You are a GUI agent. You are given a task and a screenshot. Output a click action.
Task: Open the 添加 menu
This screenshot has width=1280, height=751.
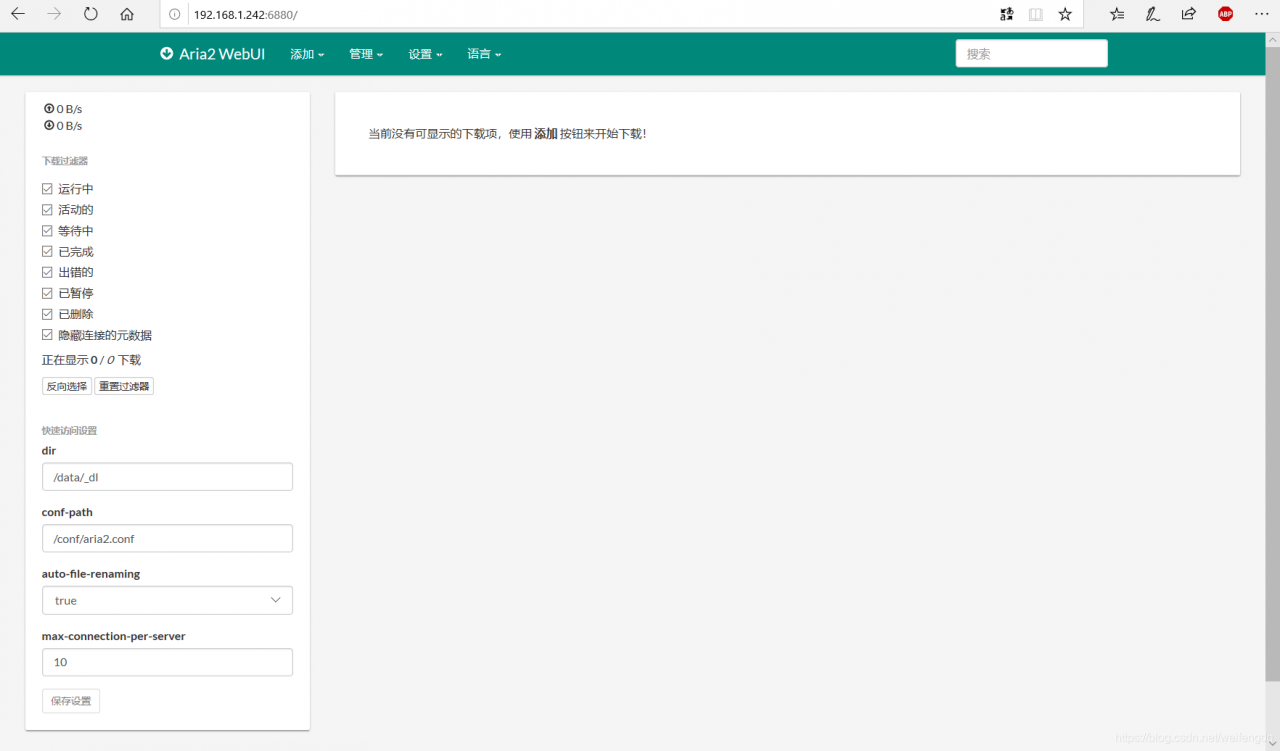[307, 54]
